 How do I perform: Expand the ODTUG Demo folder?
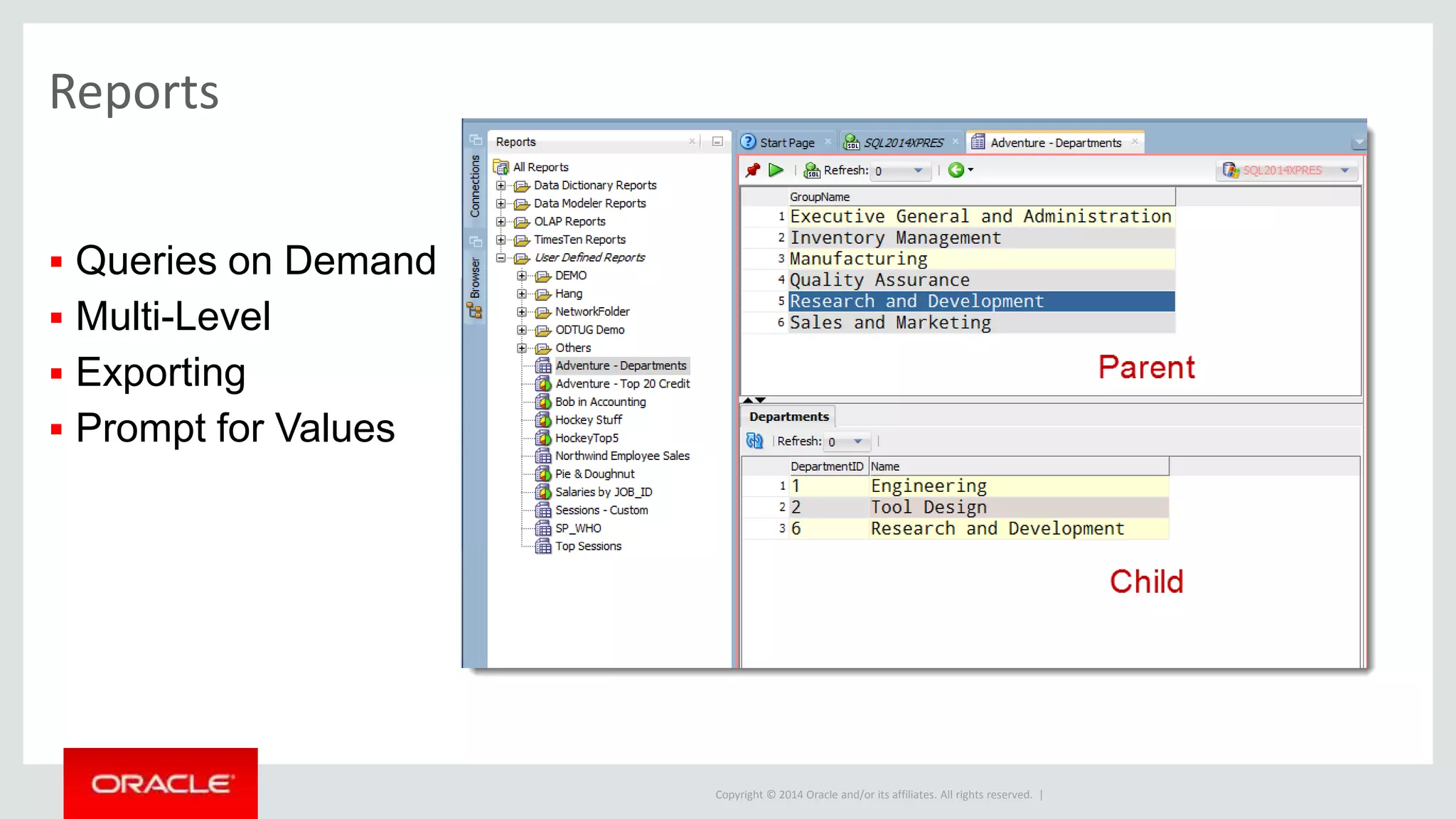[x=522, y=330]
